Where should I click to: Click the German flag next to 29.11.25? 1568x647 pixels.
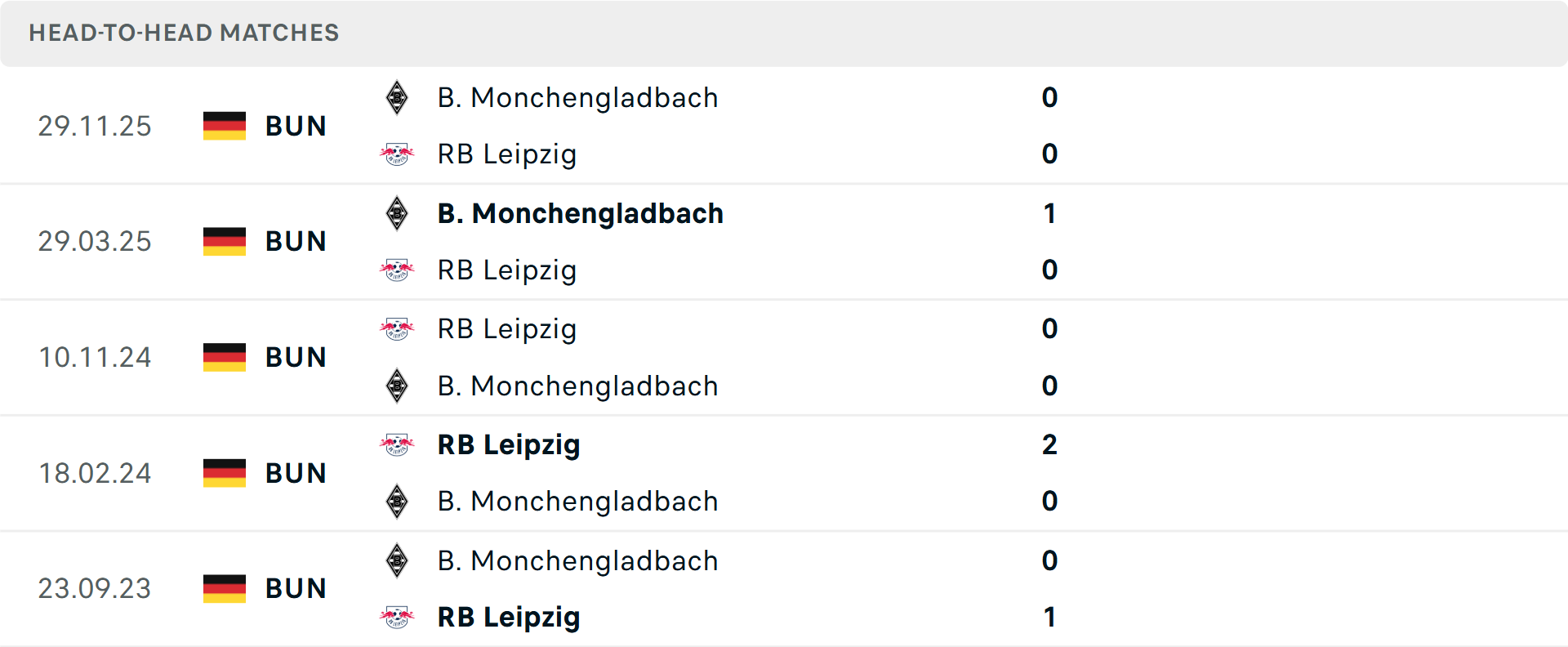224,126
